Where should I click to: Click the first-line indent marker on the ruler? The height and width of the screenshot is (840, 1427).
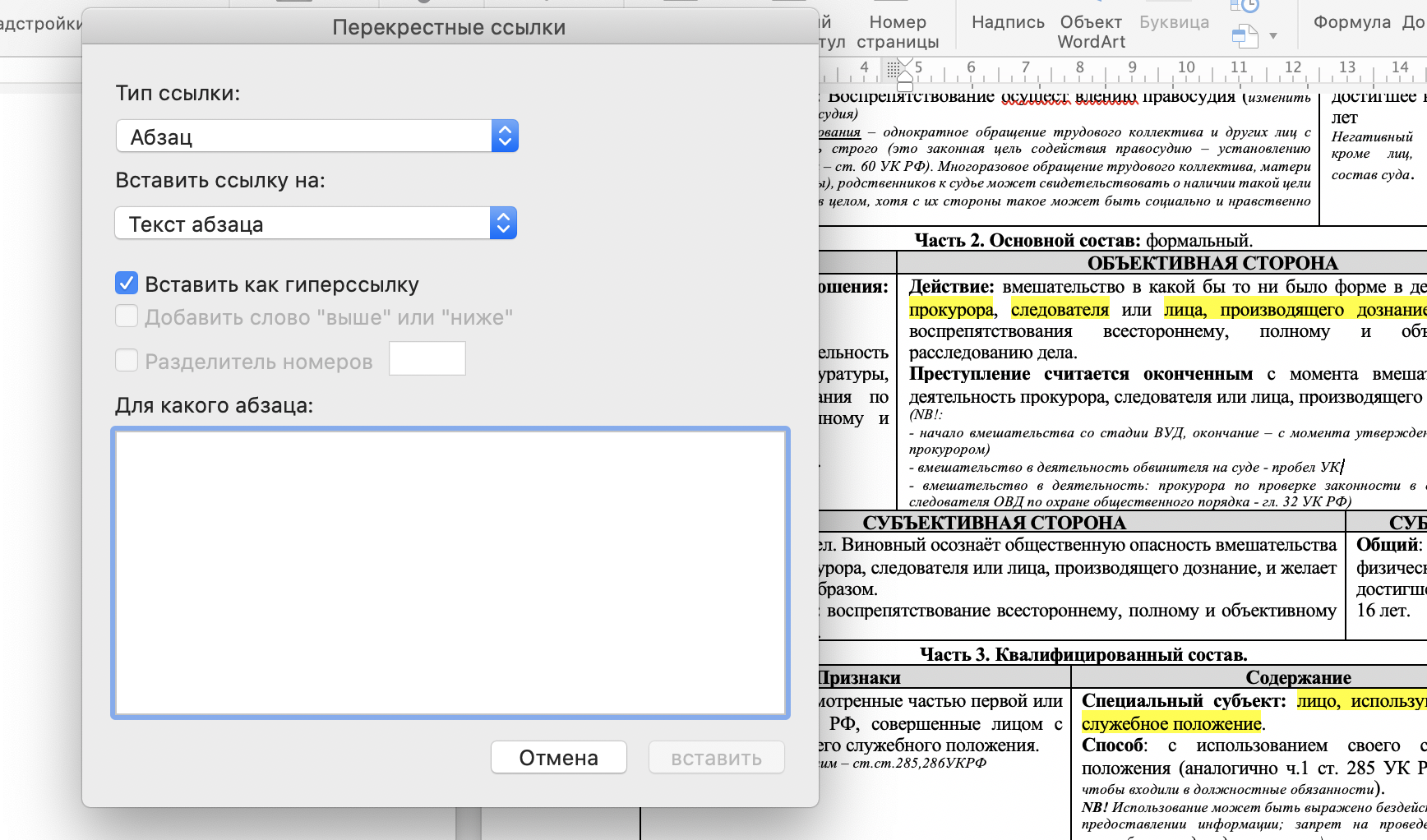click(x=905, y=63)
